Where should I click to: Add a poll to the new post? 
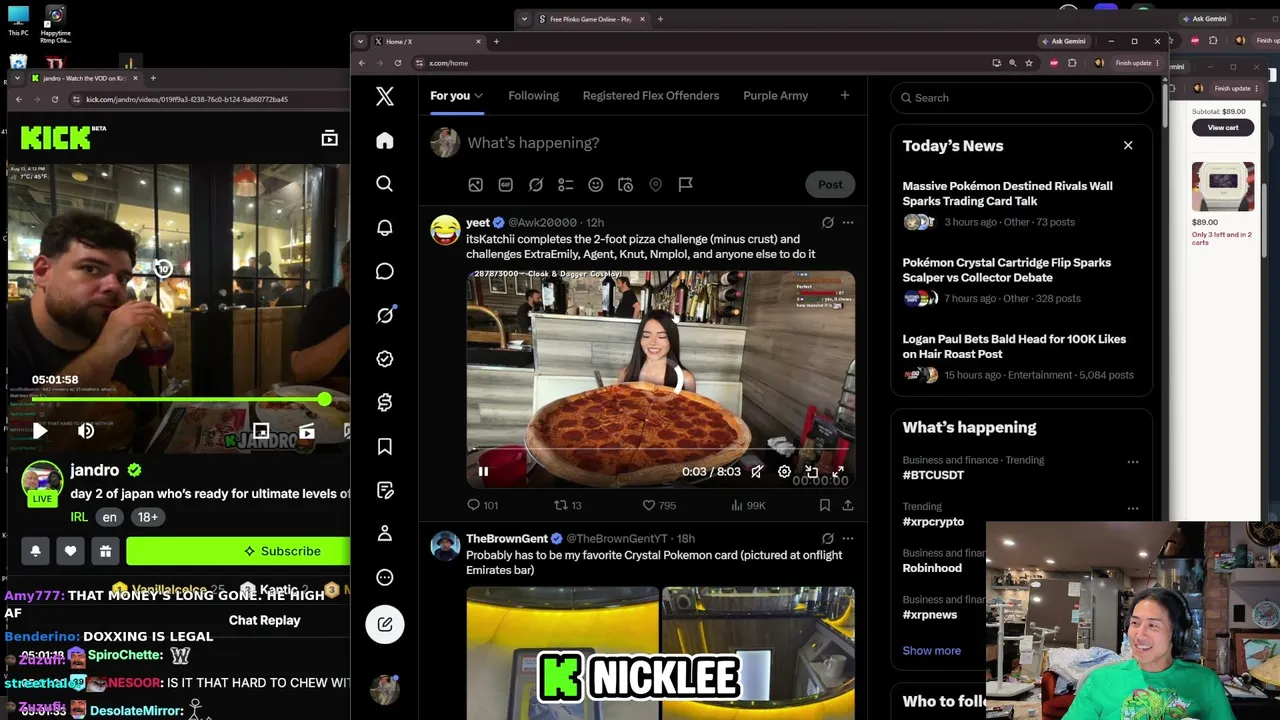566,184
